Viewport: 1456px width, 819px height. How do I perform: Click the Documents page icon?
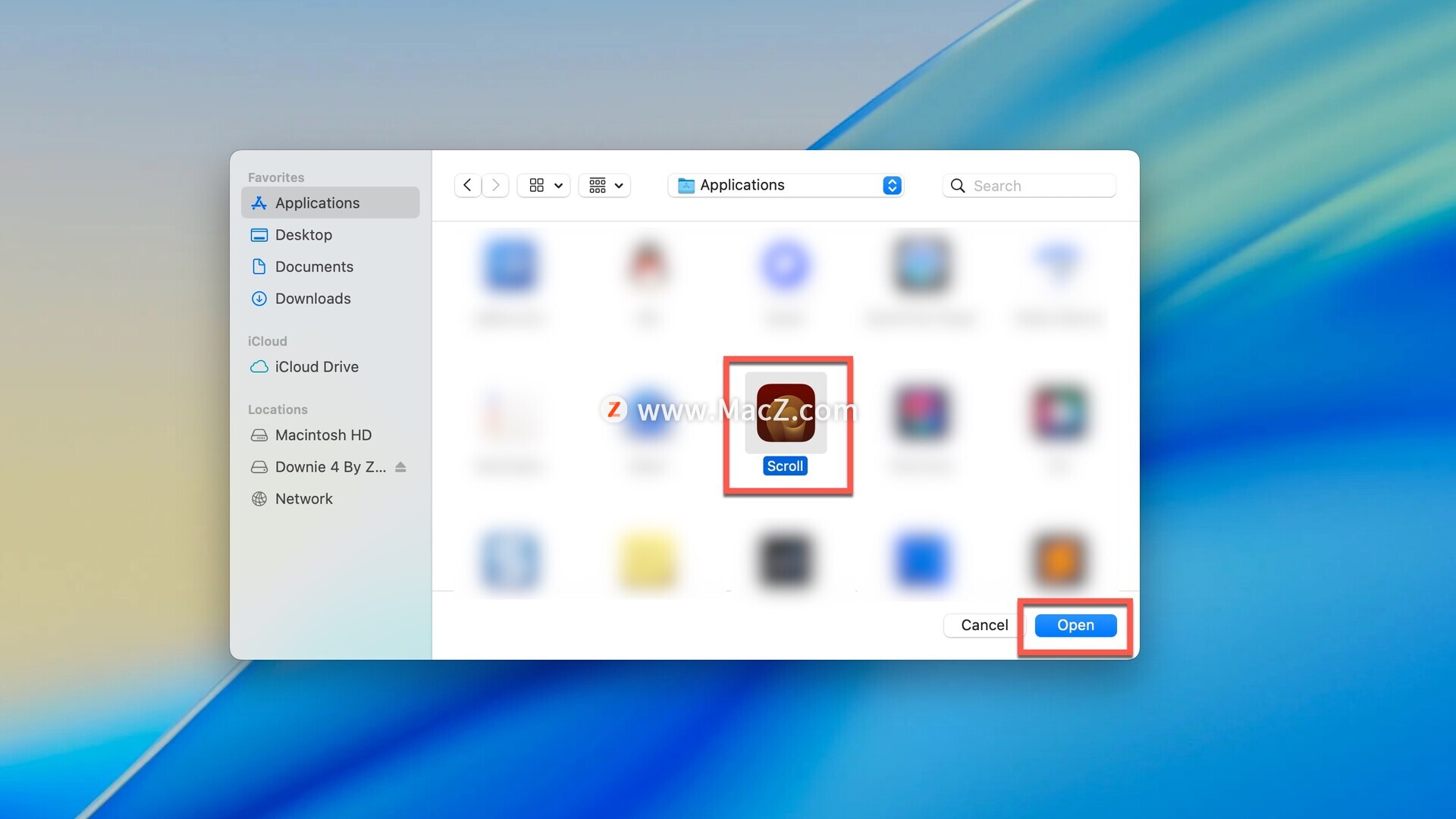(259, 266)
